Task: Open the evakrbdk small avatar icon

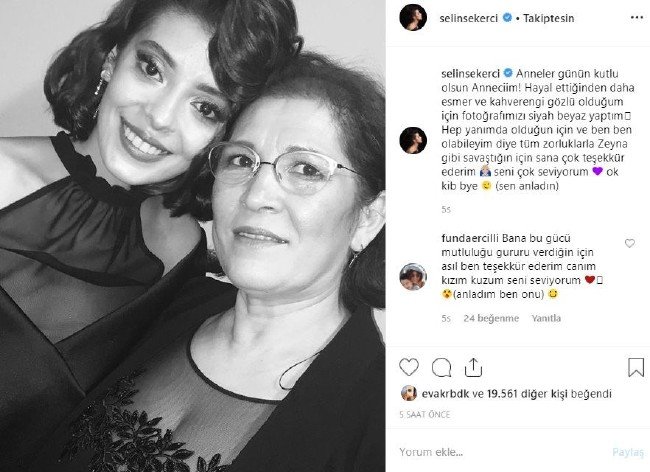Action: 409,393
